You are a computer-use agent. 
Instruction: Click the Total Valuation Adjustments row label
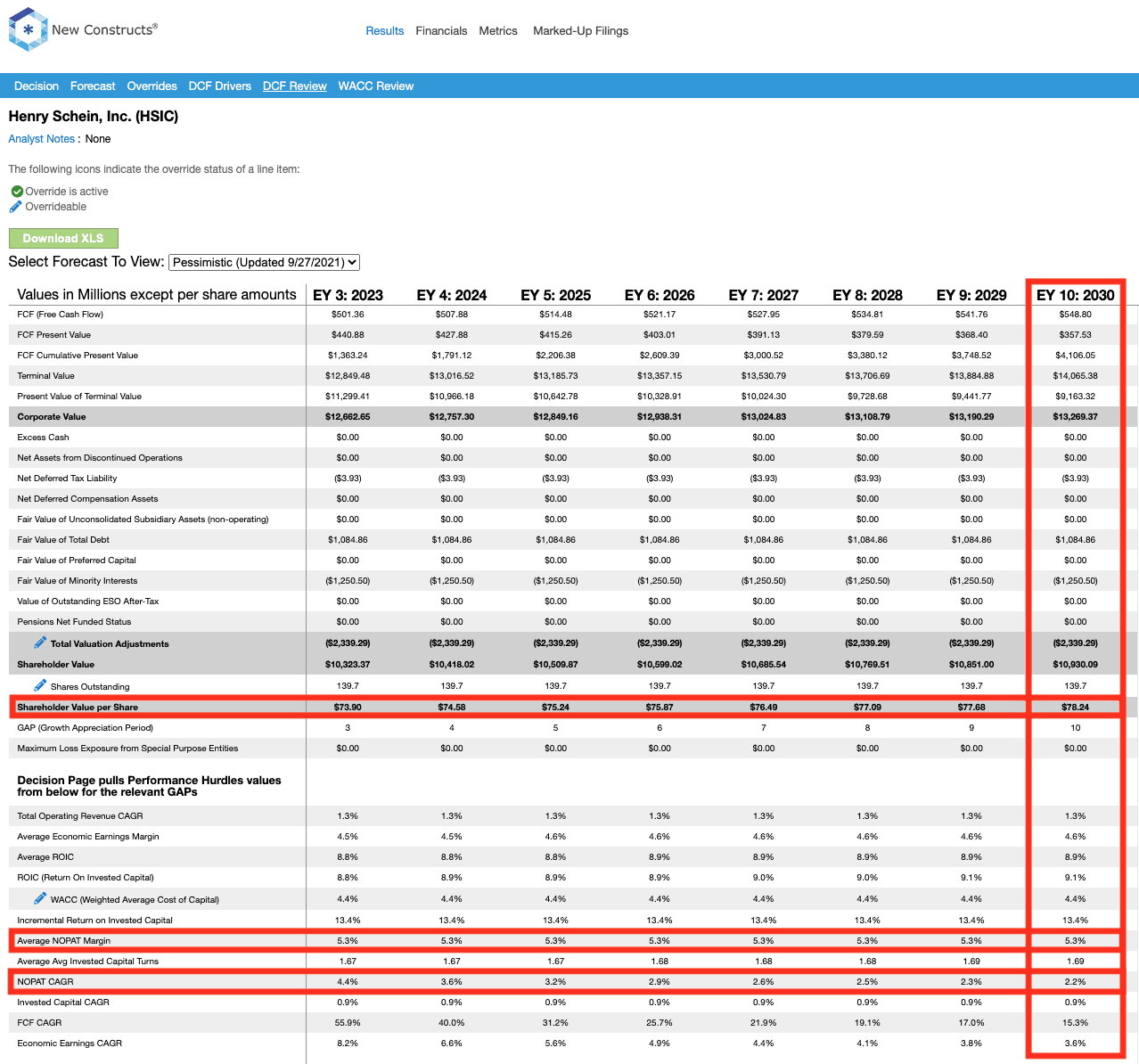pyautogui.click(x=110, y=643)
